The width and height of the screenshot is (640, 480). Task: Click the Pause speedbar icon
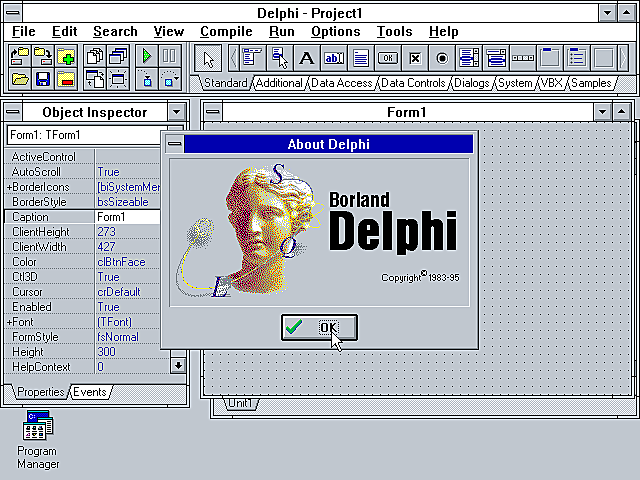click(x=169, y=56)
